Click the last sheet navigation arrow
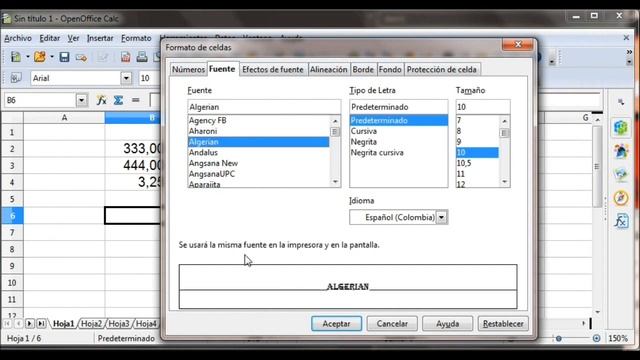 41,324
